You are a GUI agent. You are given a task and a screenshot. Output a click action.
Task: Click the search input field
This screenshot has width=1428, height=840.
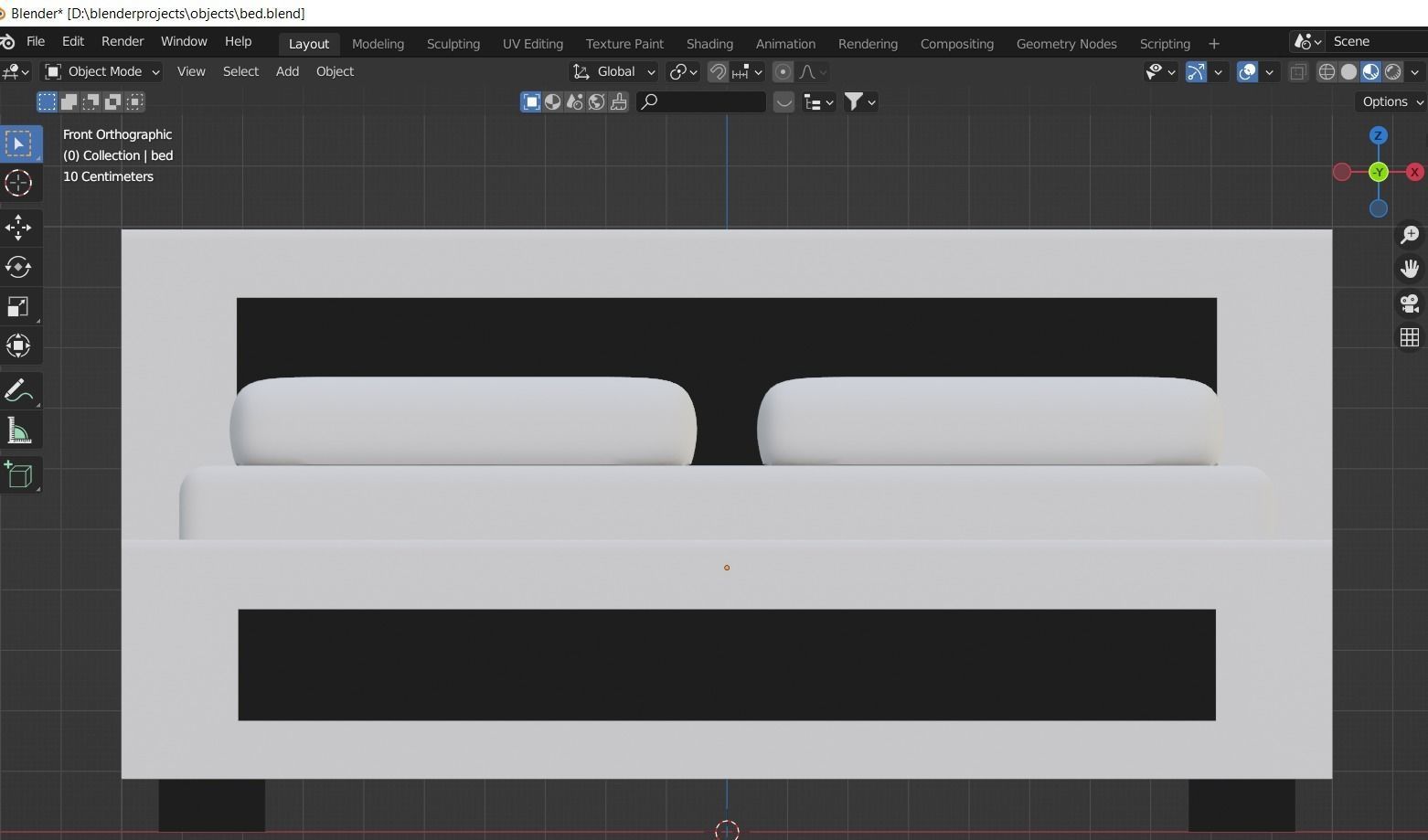701,101
